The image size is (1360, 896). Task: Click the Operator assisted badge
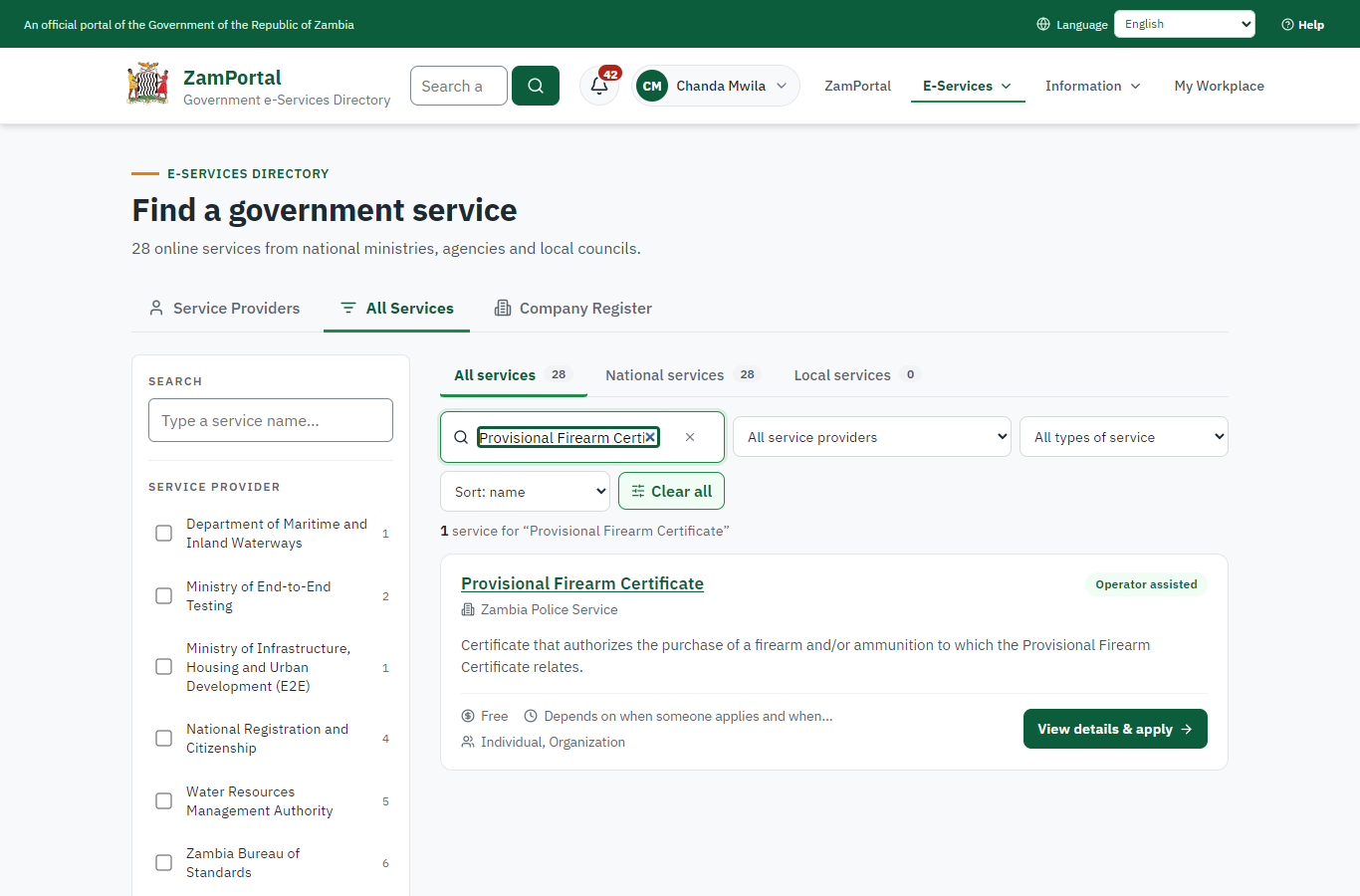(x=1146, y=584)
